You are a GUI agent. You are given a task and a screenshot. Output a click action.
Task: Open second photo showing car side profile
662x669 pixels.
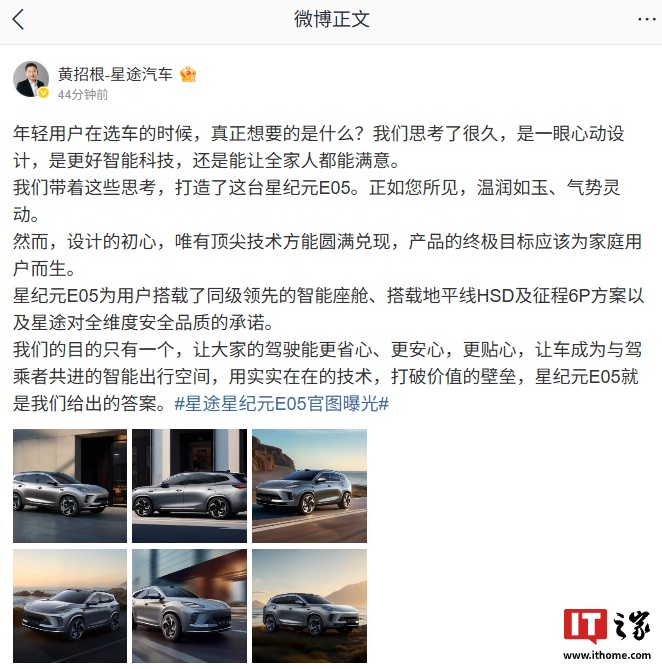189,486
